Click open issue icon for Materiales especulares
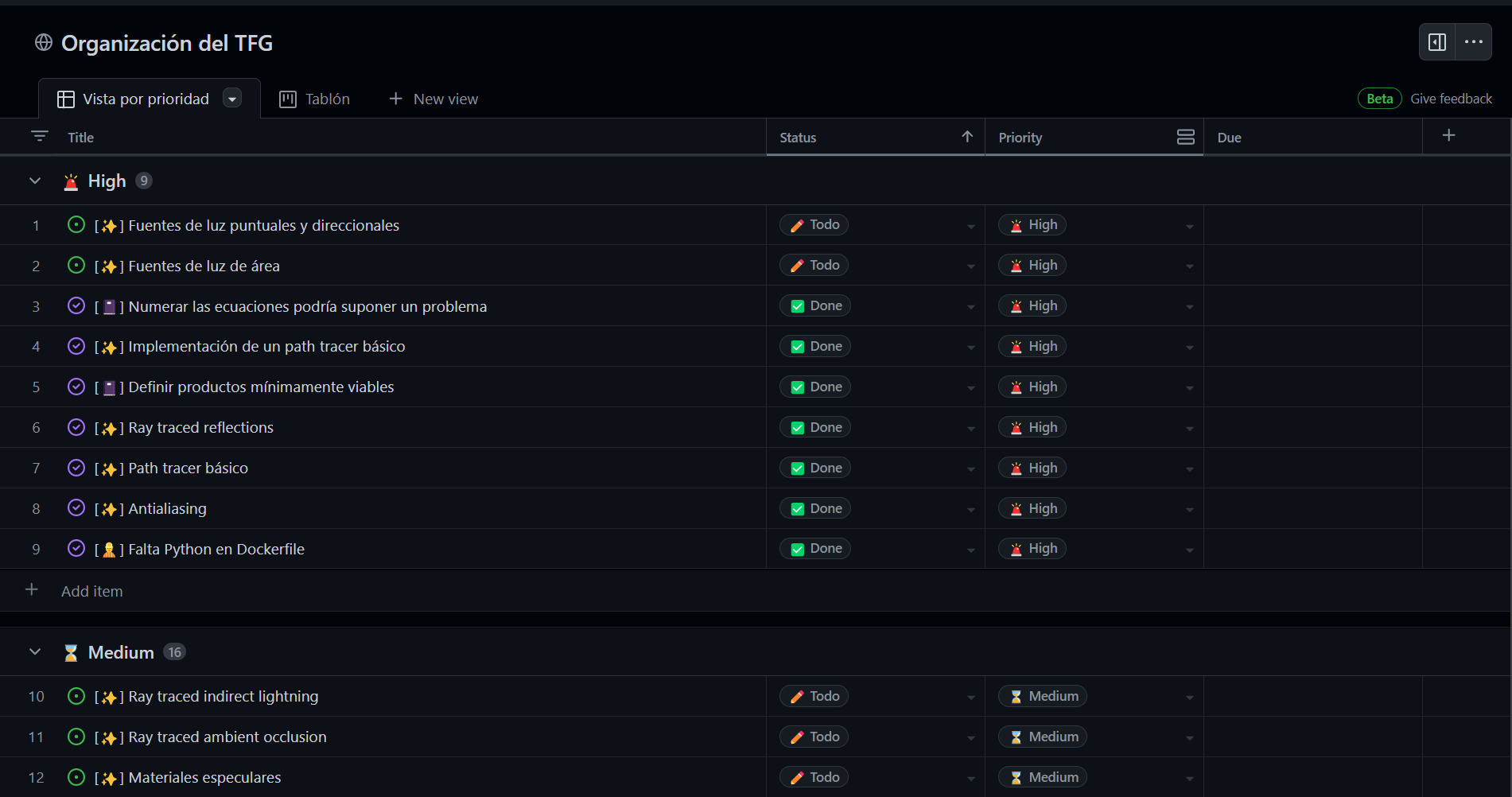The image size is (1512, 797). [x=76, y=777]
